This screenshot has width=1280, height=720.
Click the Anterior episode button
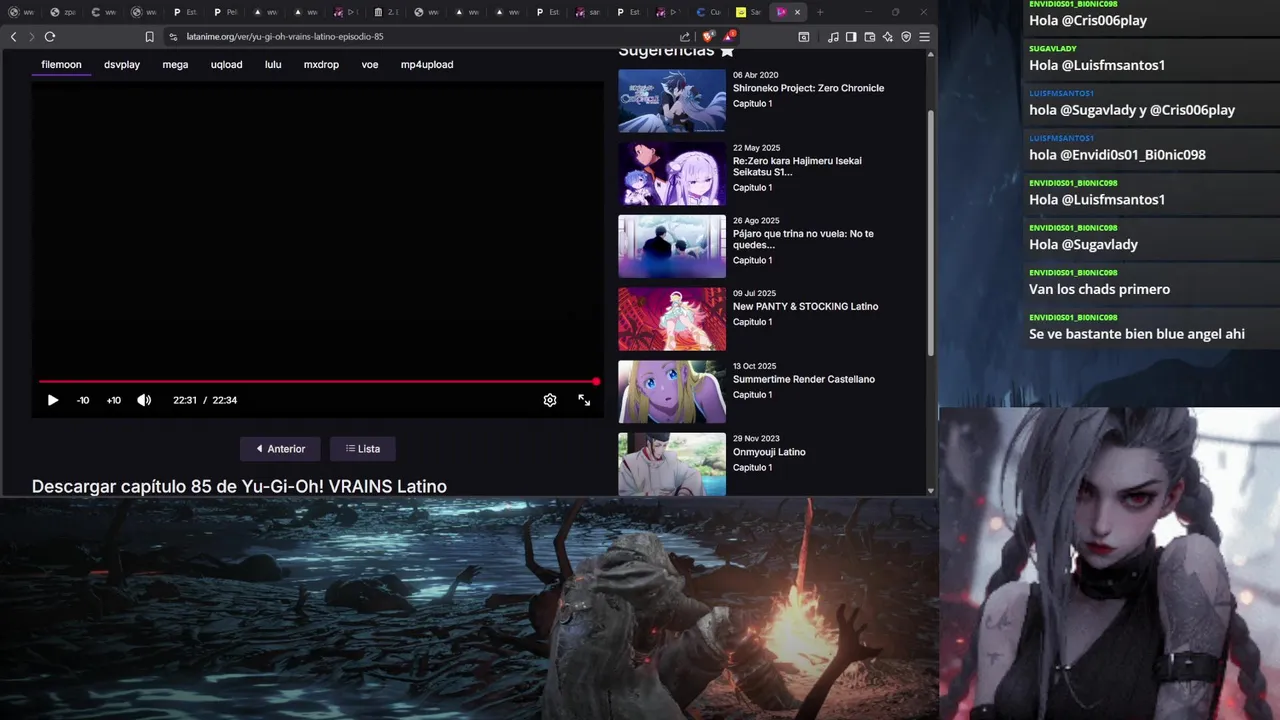(280, 449)
